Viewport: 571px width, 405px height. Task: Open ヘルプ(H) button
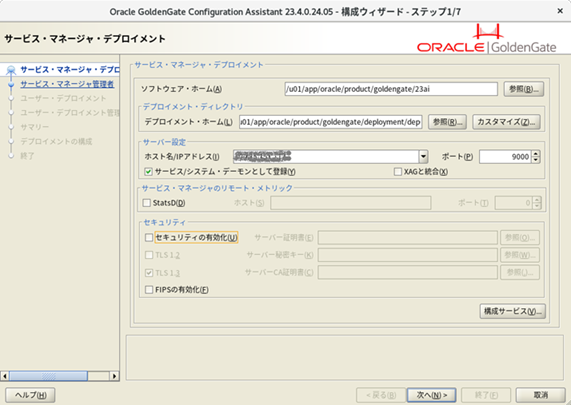[30, 395]
